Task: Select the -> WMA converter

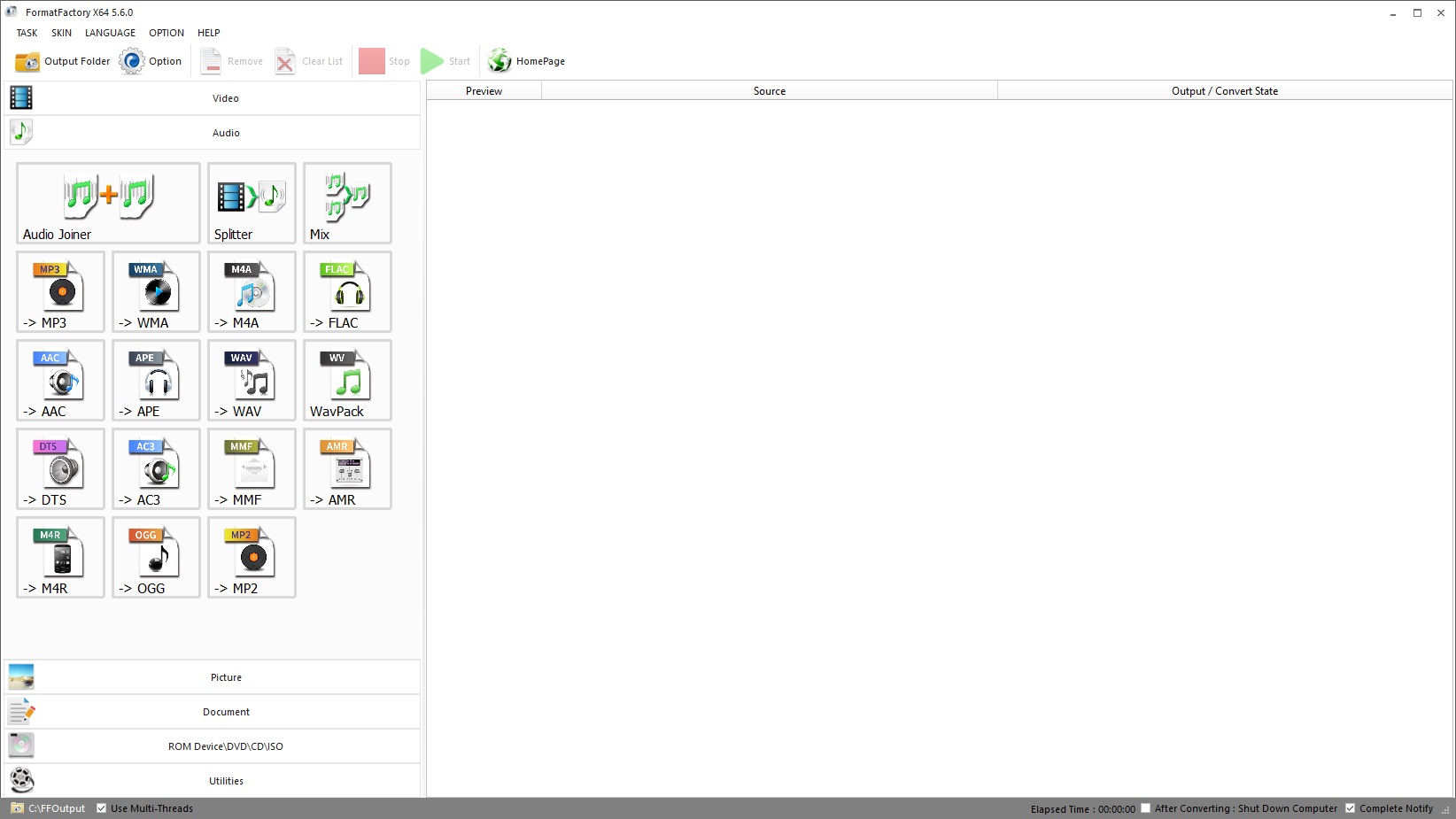Action: coord(156,291)
